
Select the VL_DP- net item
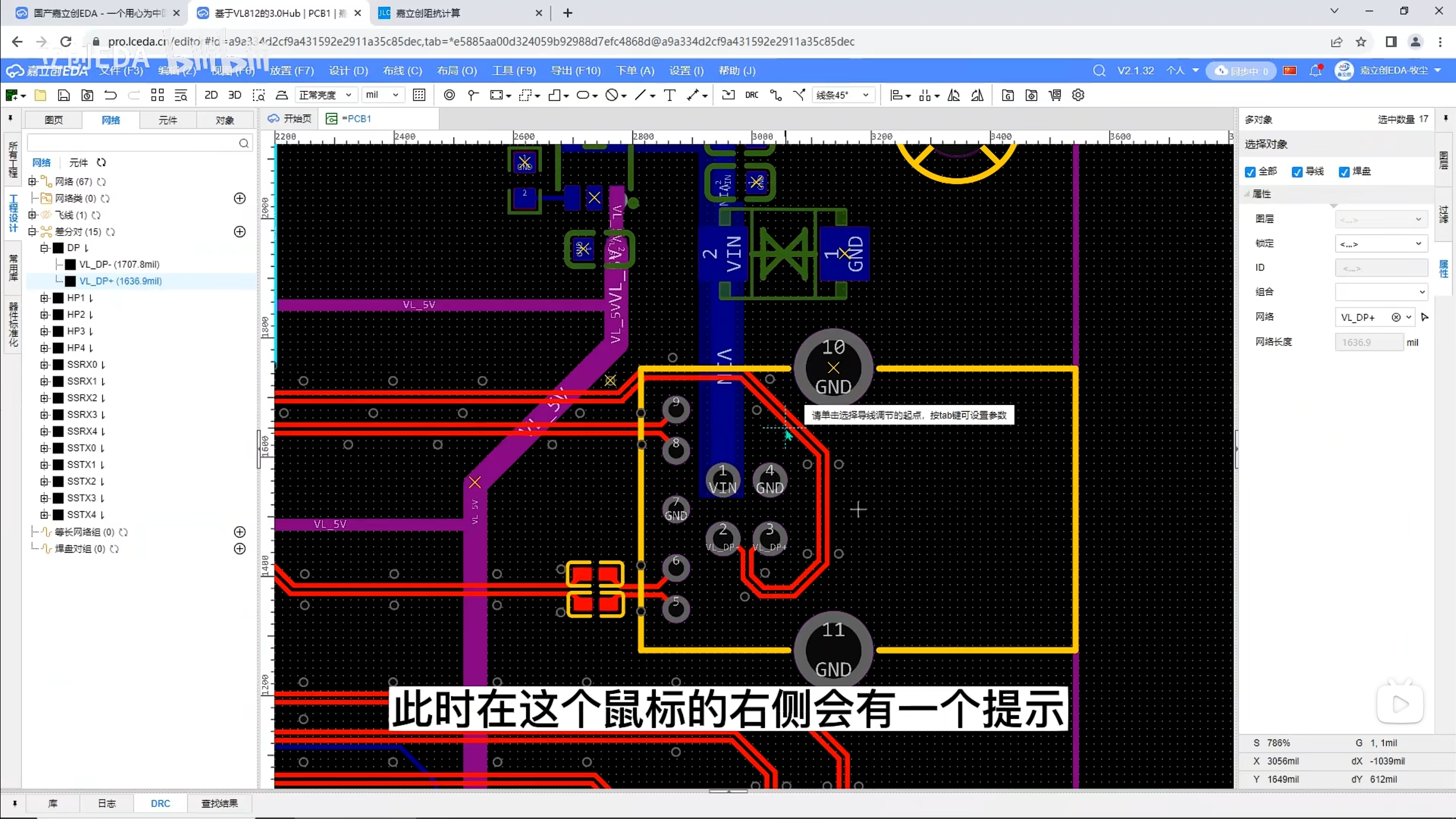[119, 264]
